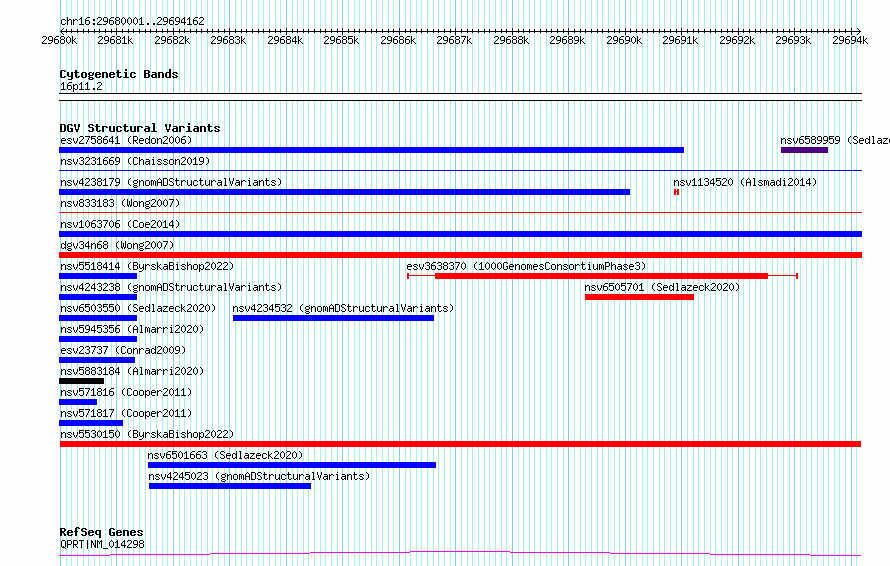The width and height of the screenshot is (890, 566).
Task: Select the nsv1063706 (Coe2014) blue bar
Action: tap(460, 234)
